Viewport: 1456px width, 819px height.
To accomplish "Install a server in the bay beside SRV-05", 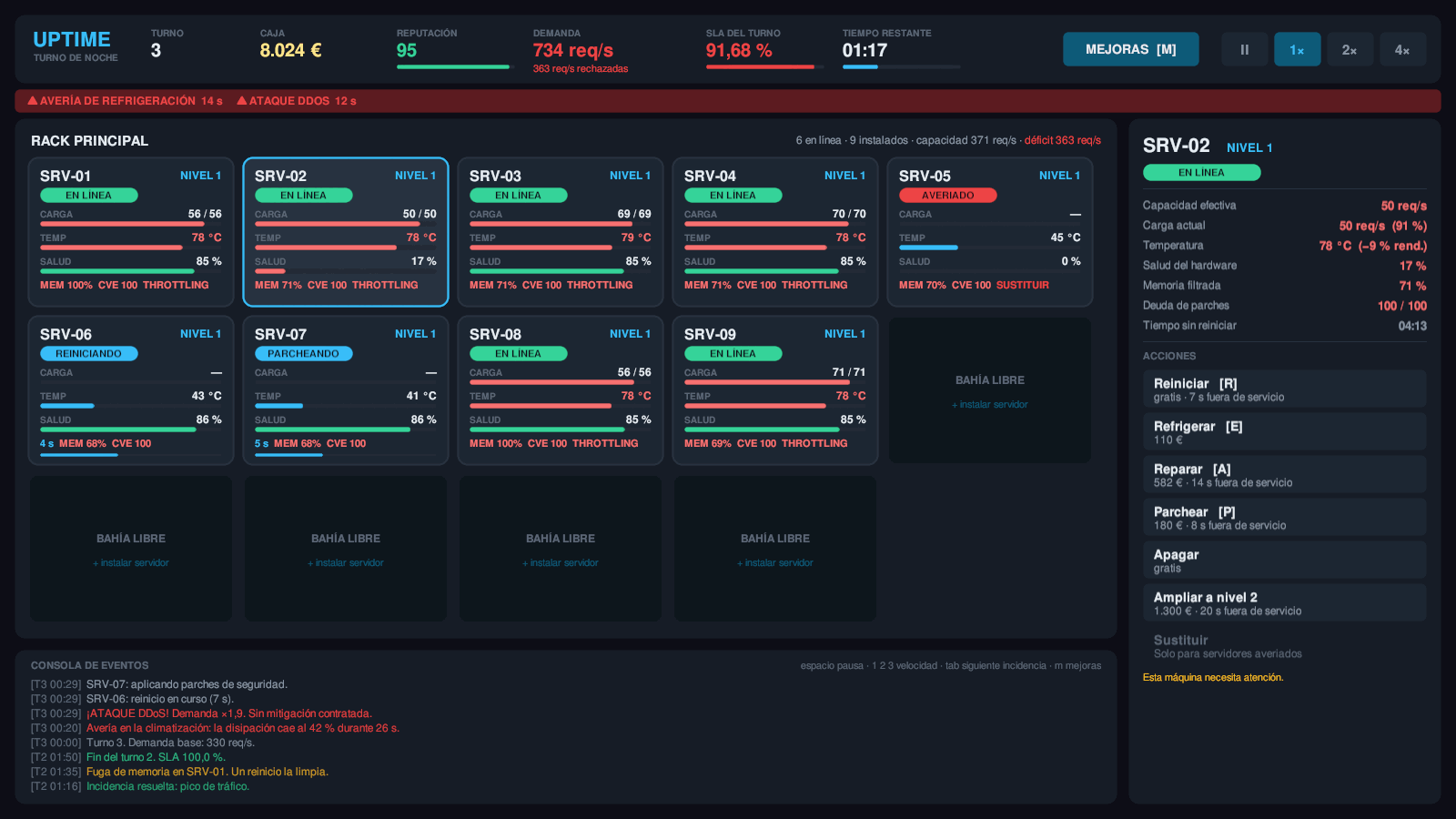I will point(990,390).
